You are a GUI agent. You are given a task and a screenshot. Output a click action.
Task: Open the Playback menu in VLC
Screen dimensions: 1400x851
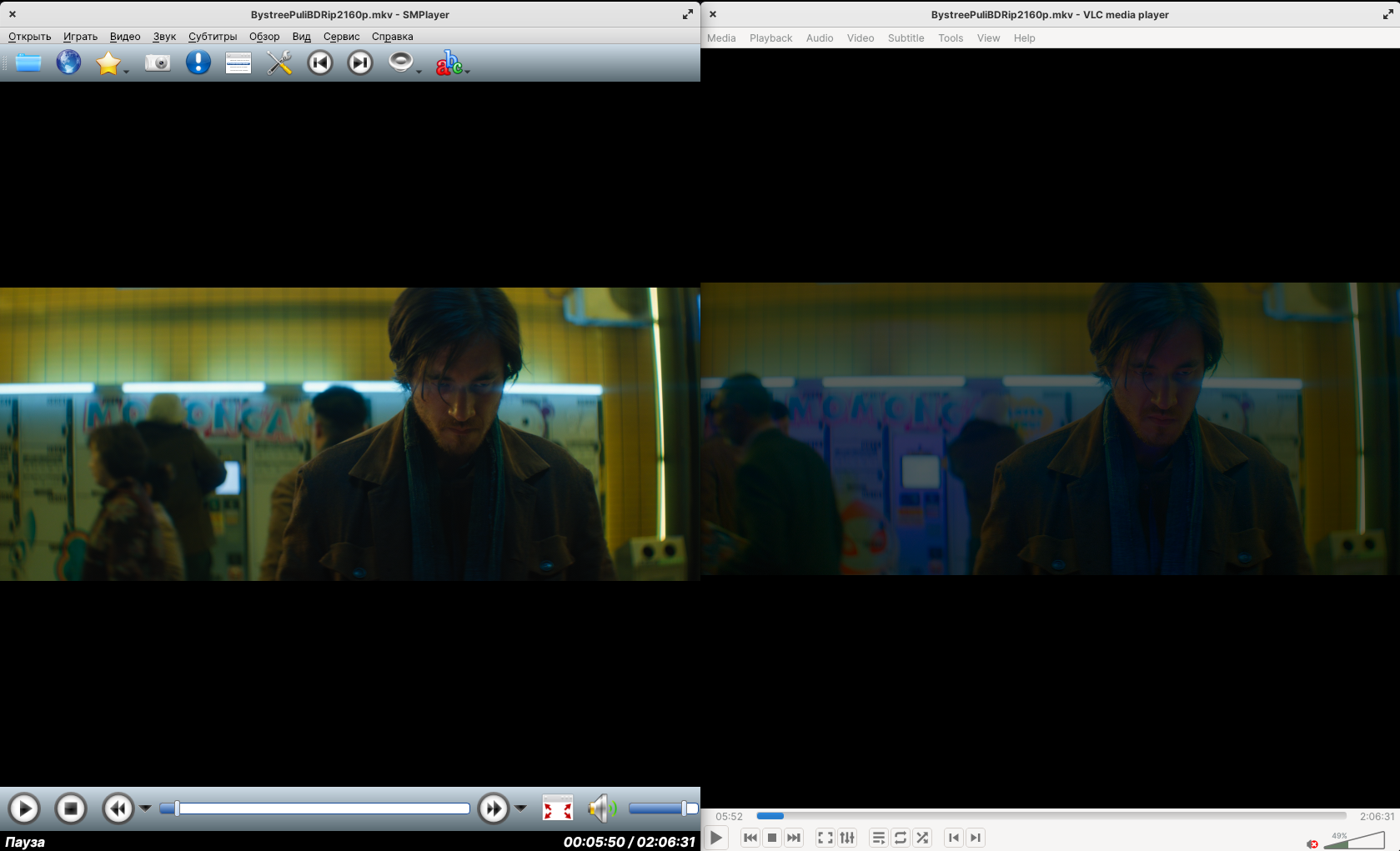point(770,38)
